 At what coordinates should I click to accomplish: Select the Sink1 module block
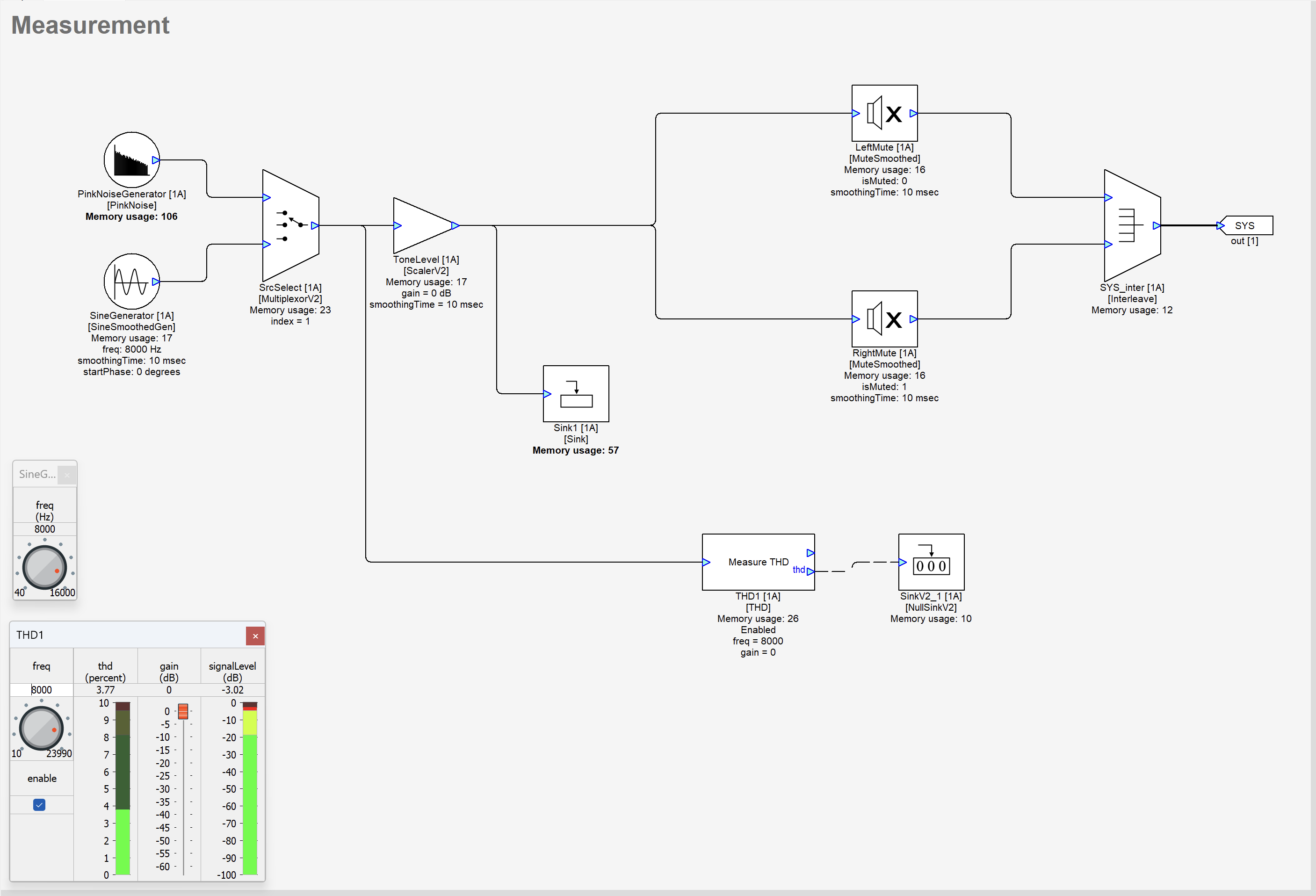point(575,394)
